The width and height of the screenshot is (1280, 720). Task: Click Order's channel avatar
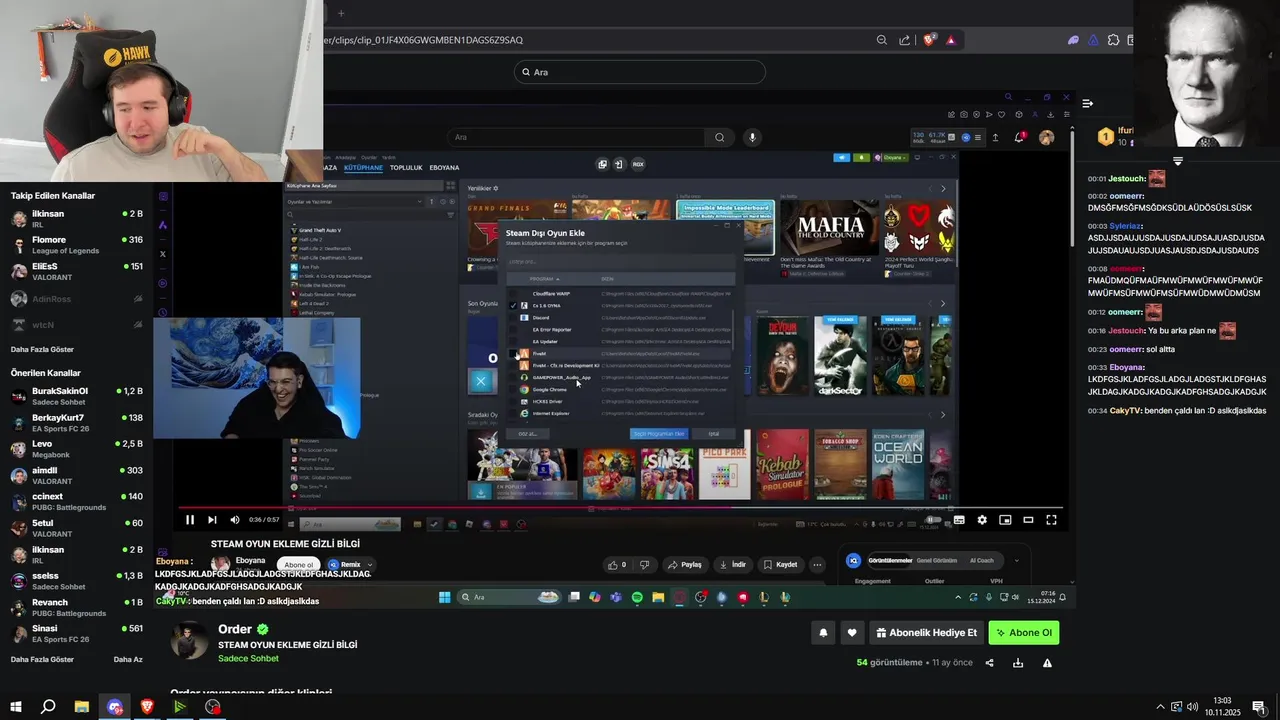coord(189,641)
